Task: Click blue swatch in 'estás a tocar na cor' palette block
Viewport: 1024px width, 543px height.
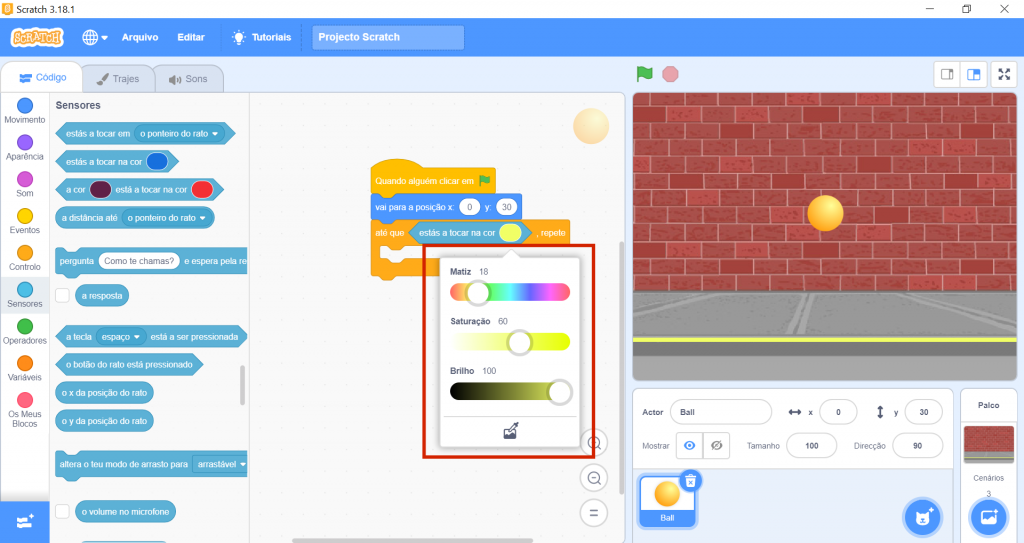Action: pos(157,161)
